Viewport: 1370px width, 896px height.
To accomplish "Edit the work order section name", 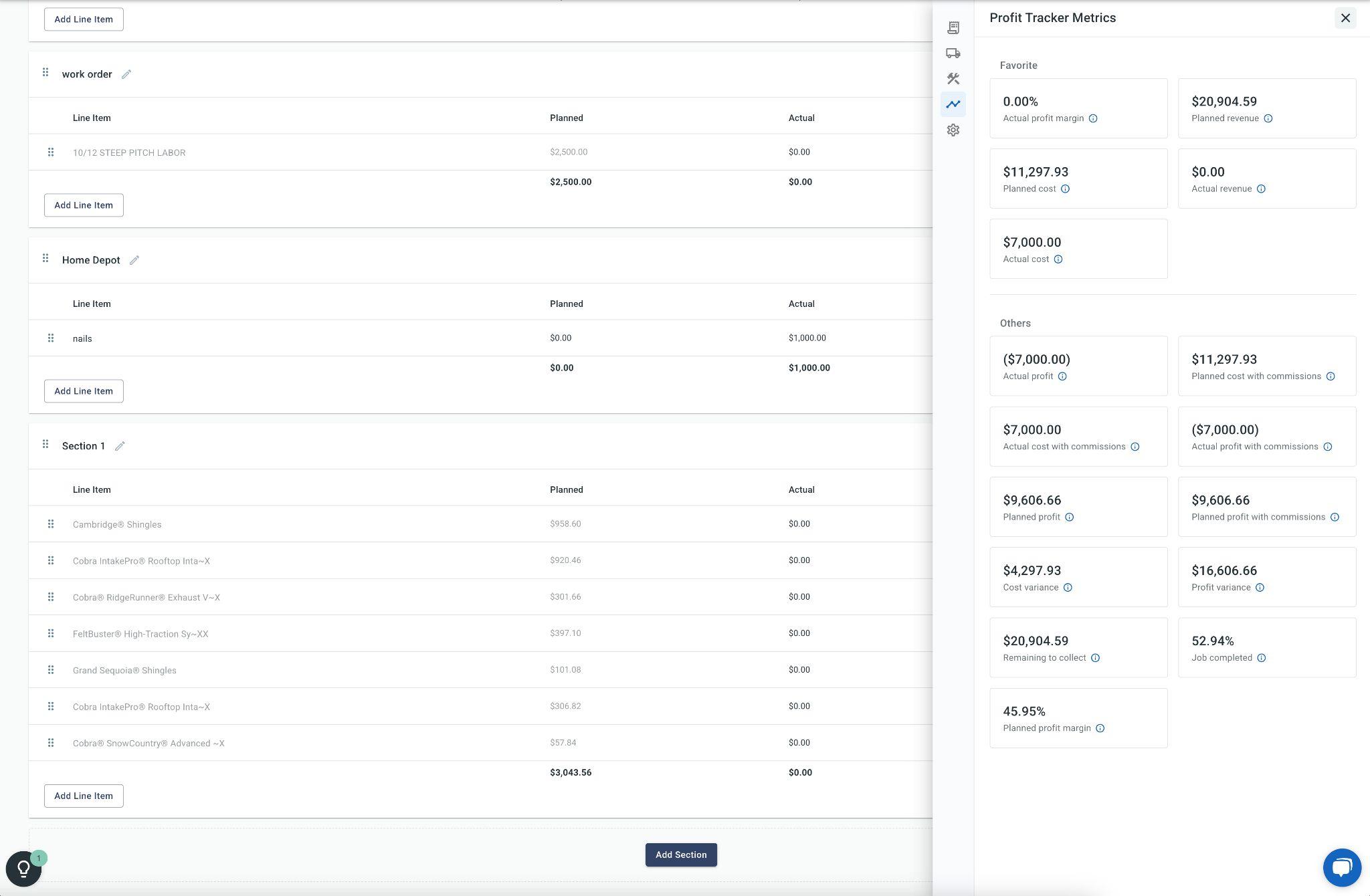I will coord(126,74).
